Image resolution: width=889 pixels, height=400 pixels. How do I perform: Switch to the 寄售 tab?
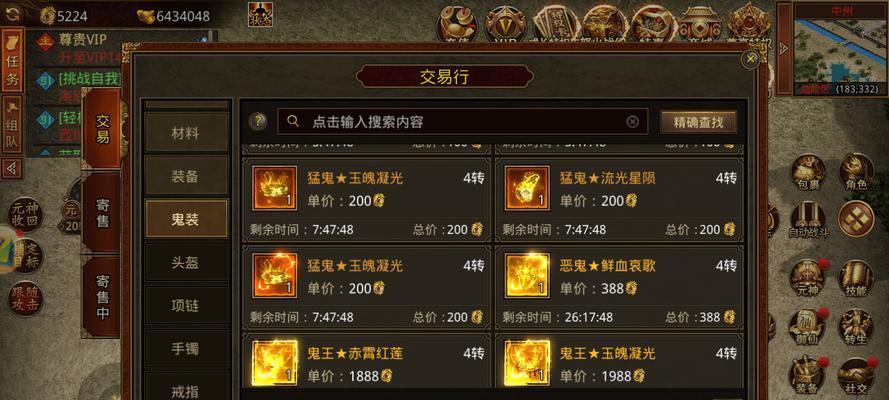103,213
